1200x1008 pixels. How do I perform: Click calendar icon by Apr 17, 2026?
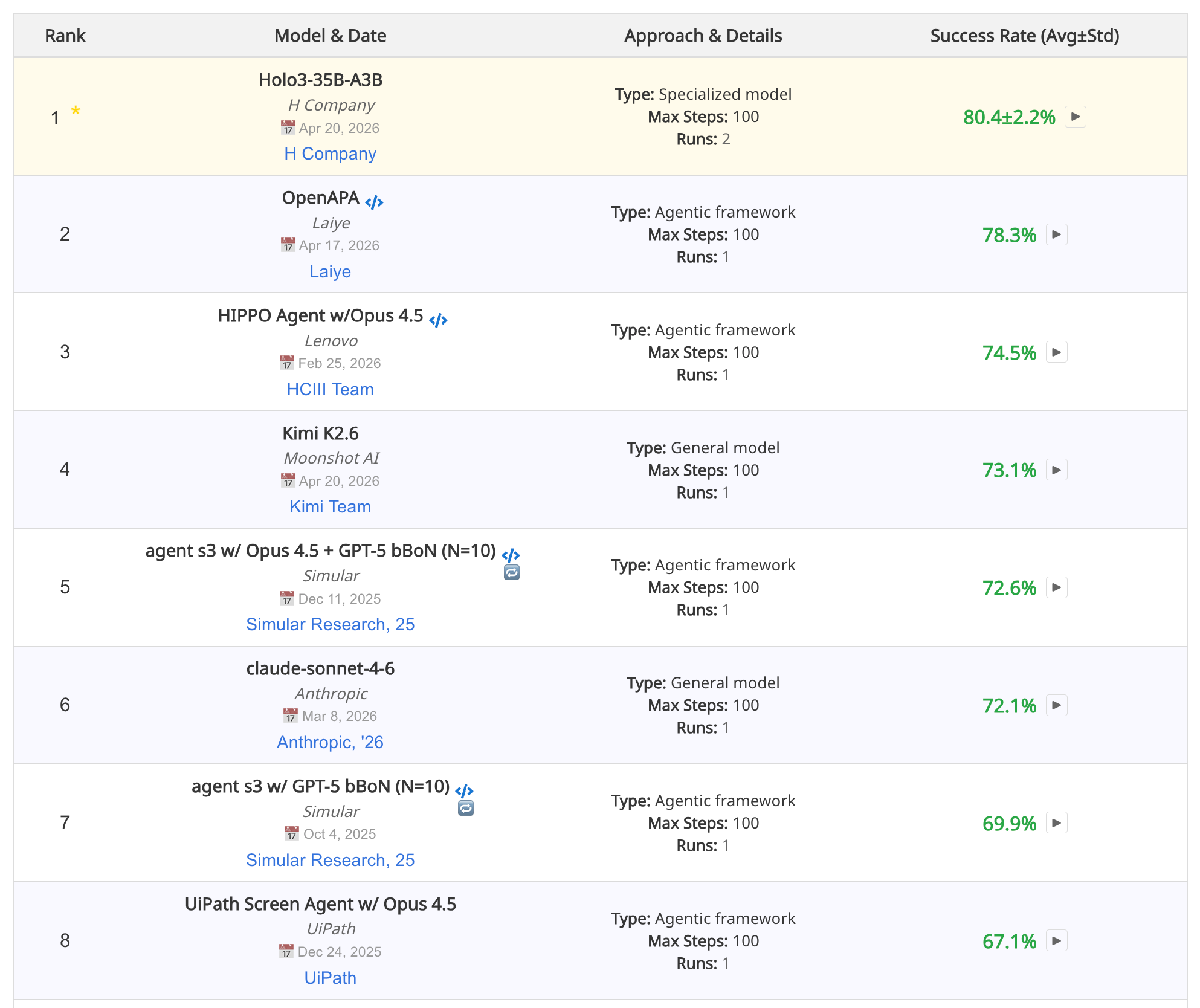(x=288, y=245)
